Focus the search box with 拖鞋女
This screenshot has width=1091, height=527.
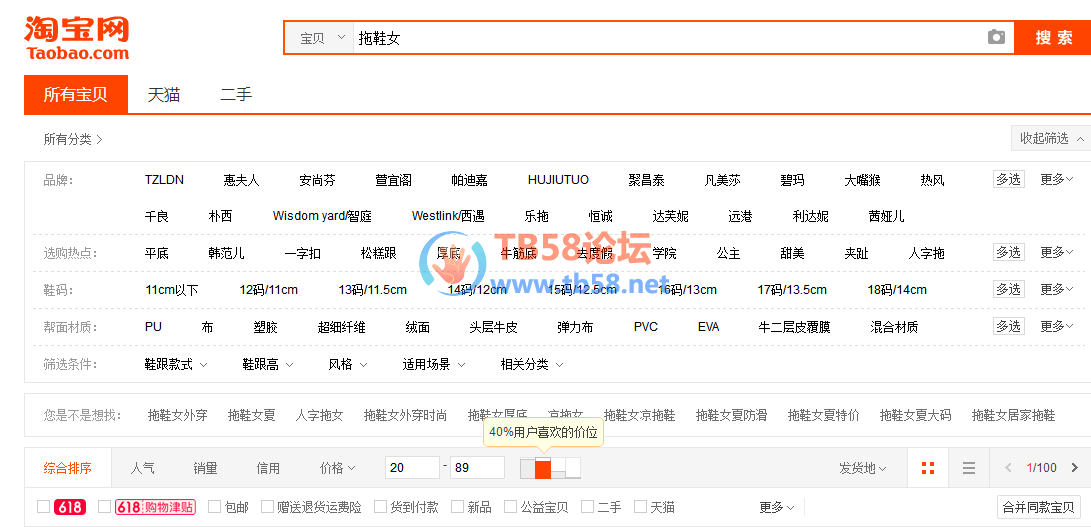(x=668, y=38)
